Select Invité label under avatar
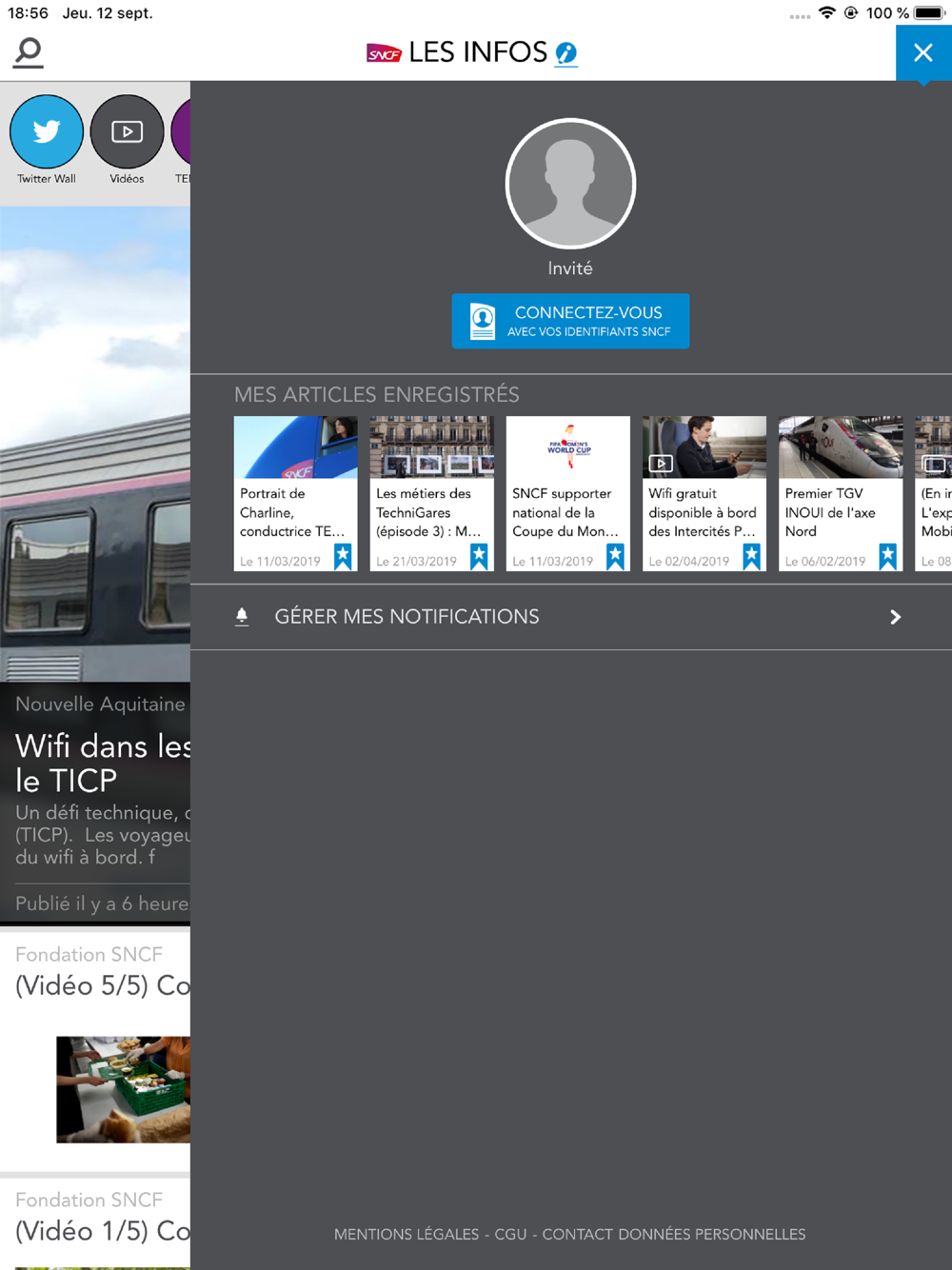This screenshot has width=952, height=1270. (570, 268)
